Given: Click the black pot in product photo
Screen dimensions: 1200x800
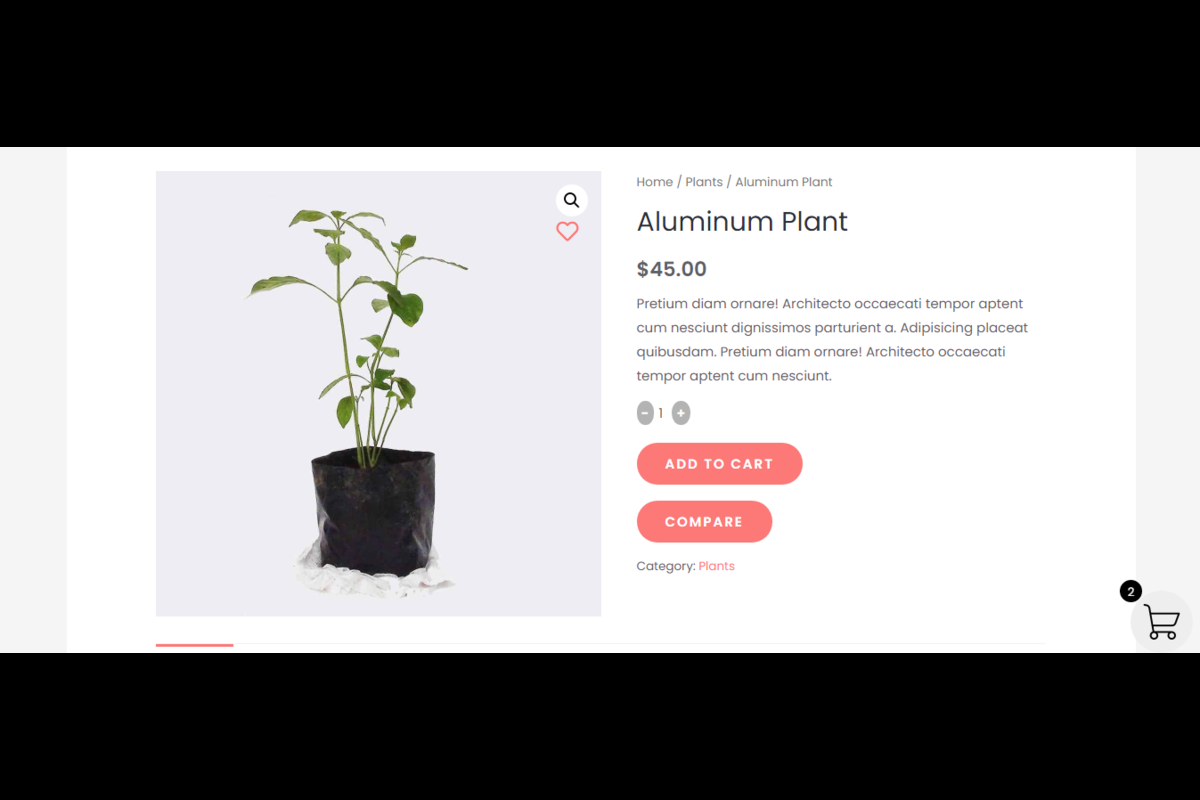Looking at the screenshot, I should (372, 515).
